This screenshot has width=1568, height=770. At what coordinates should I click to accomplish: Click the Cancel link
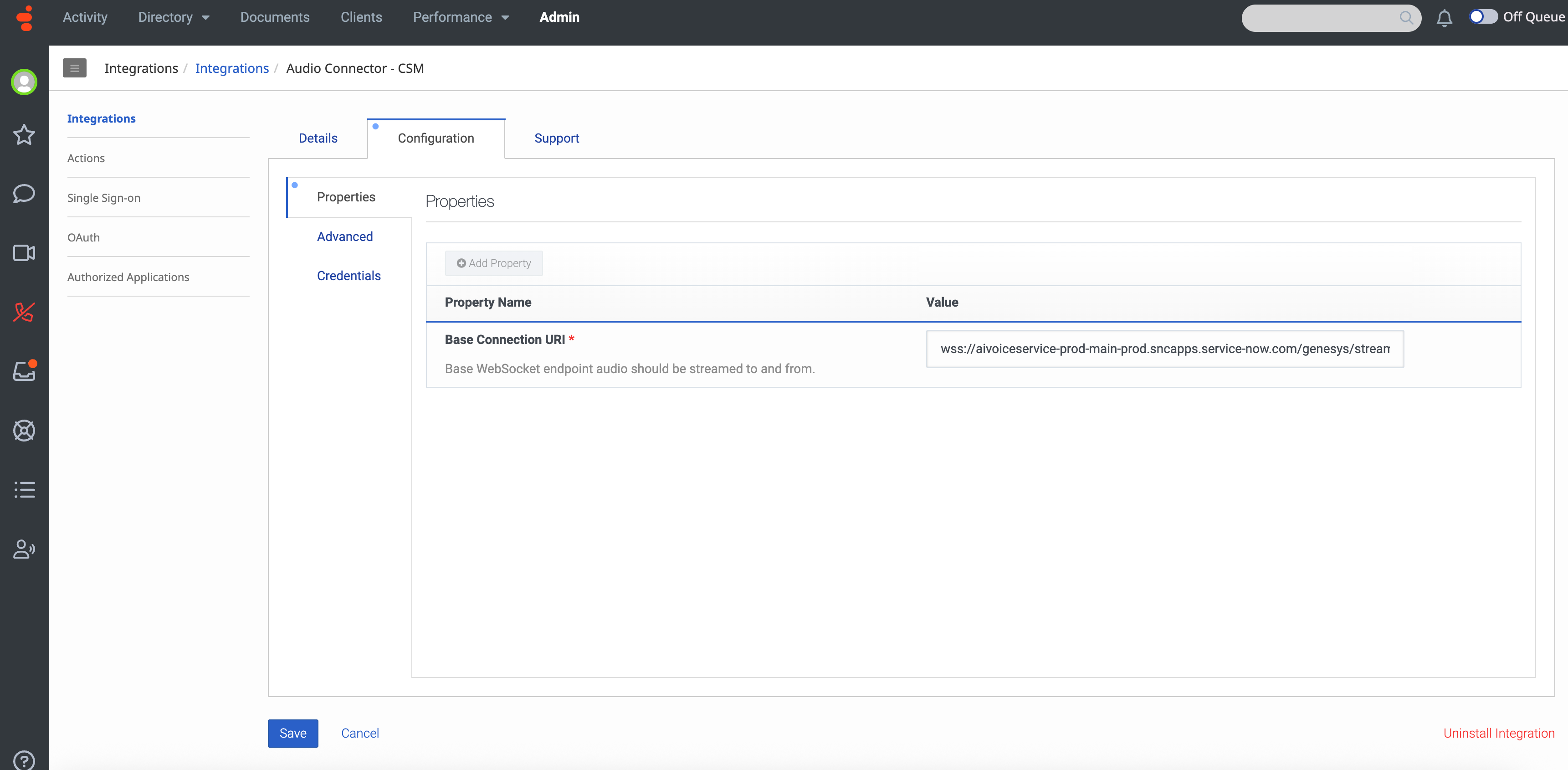(360, 733)
